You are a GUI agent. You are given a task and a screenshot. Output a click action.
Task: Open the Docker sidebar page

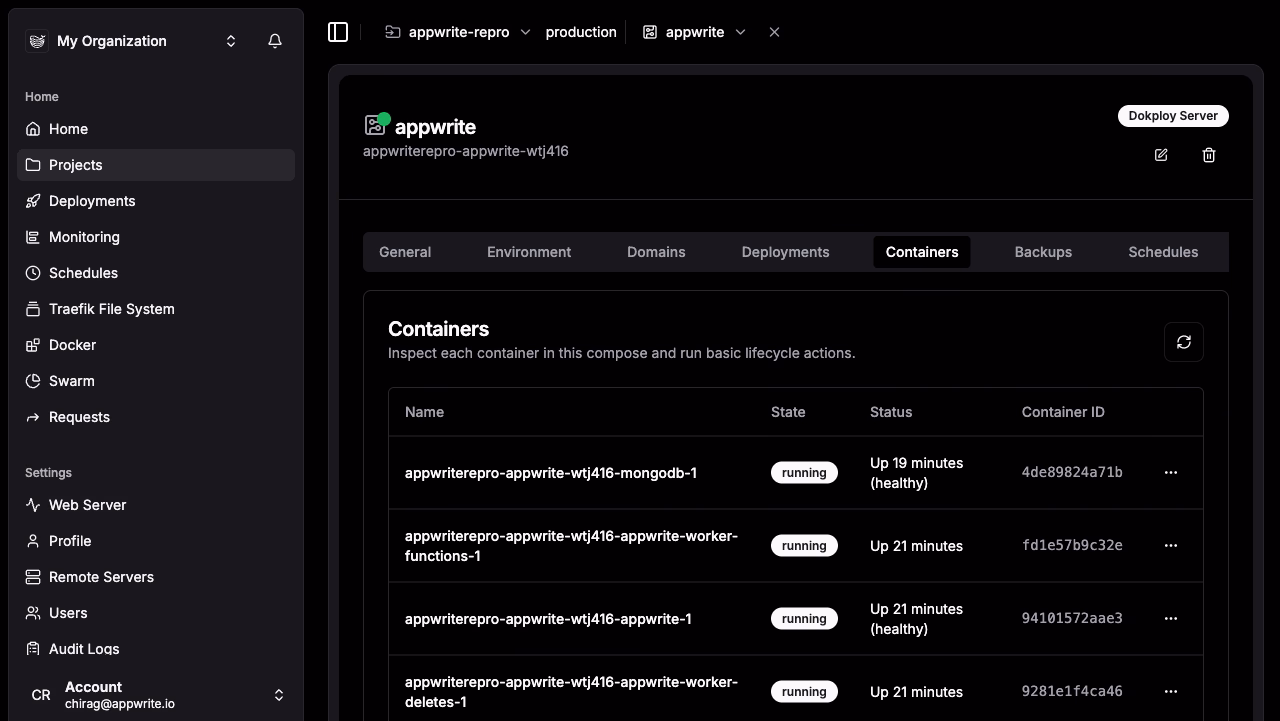156,345
